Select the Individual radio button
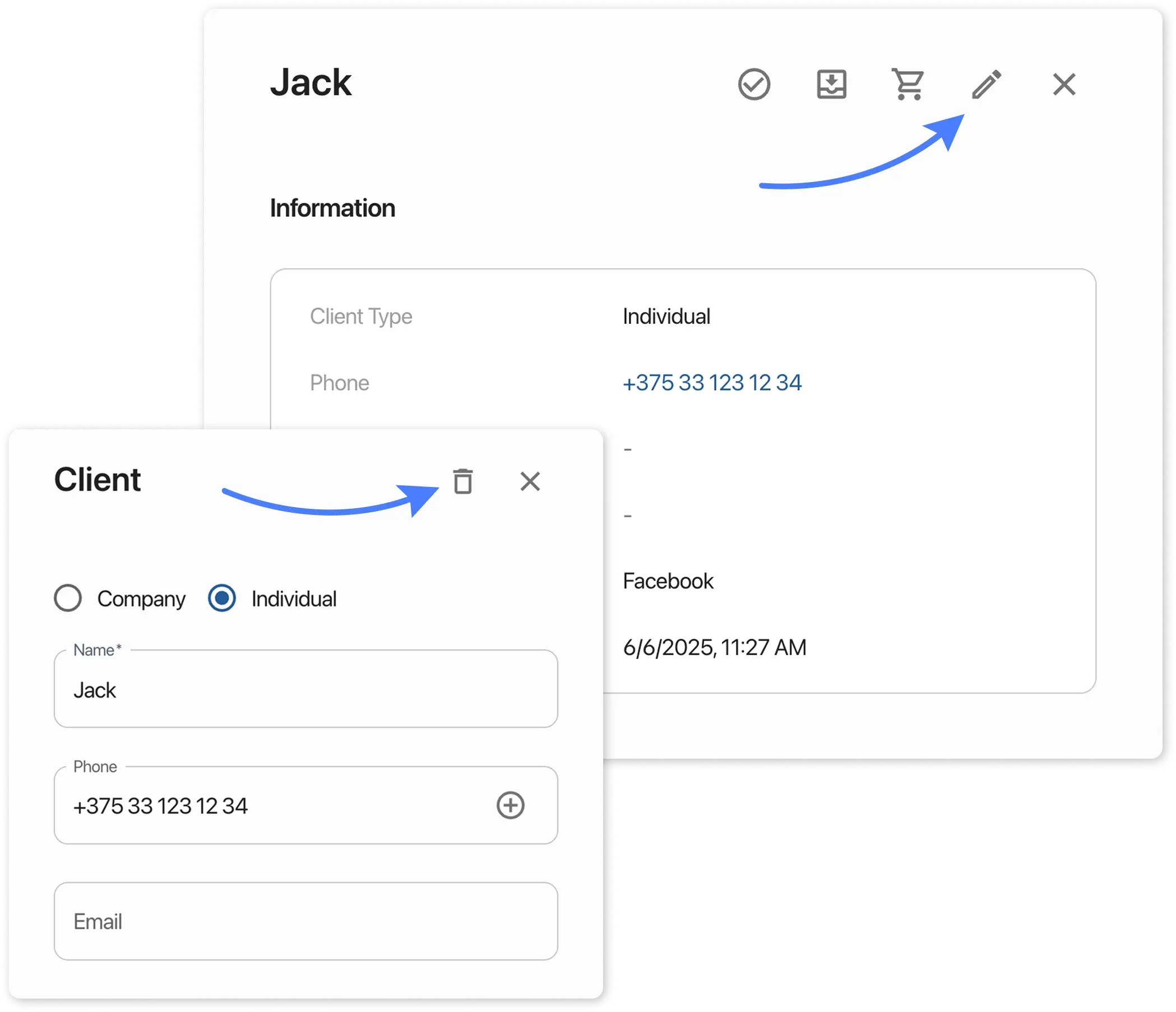 click(x=222, y=598)
